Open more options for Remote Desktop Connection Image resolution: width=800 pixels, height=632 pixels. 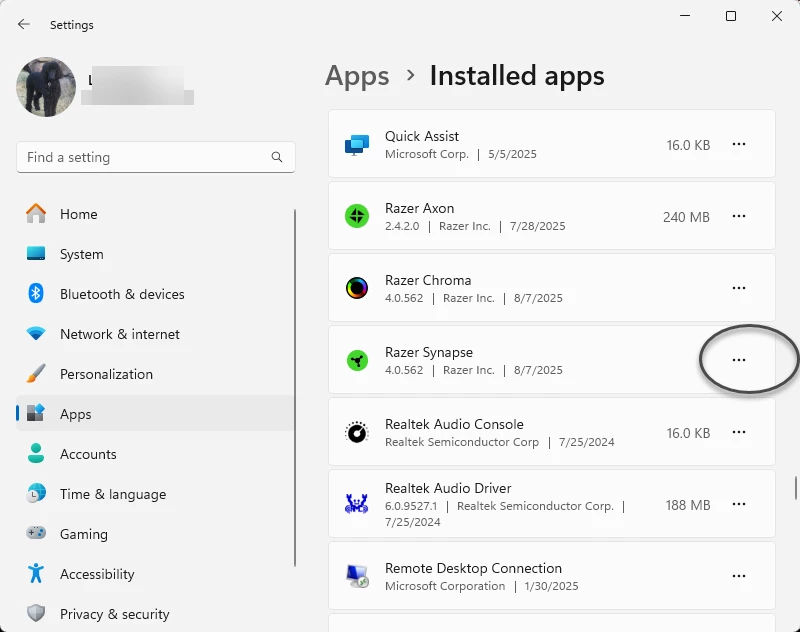point(739,576)
